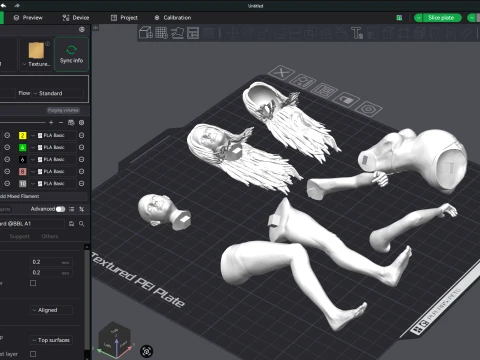Click the Auto orient toolbar icon
Image resolution: width=480 pixels, height=360 pixels.
[x=177, y=33]
